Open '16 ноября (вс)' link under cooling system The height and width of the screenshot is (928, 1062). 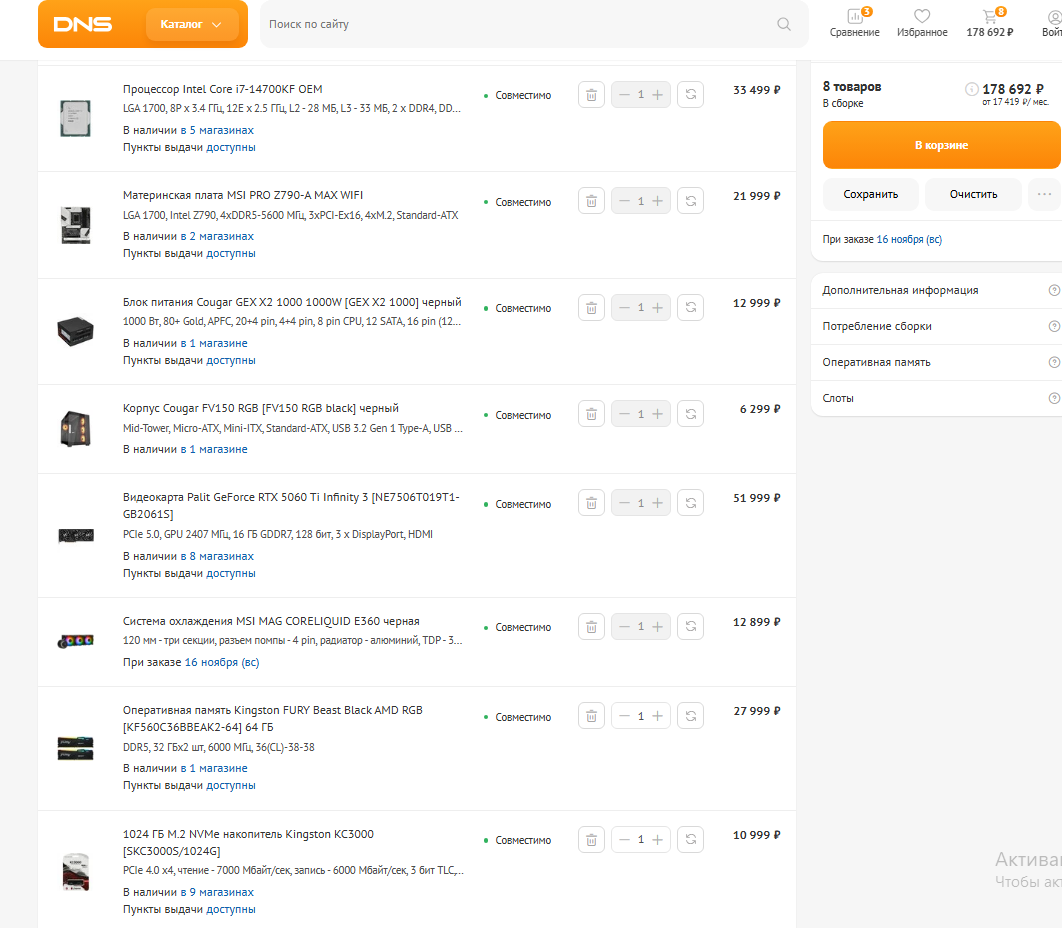pos(222,662)
